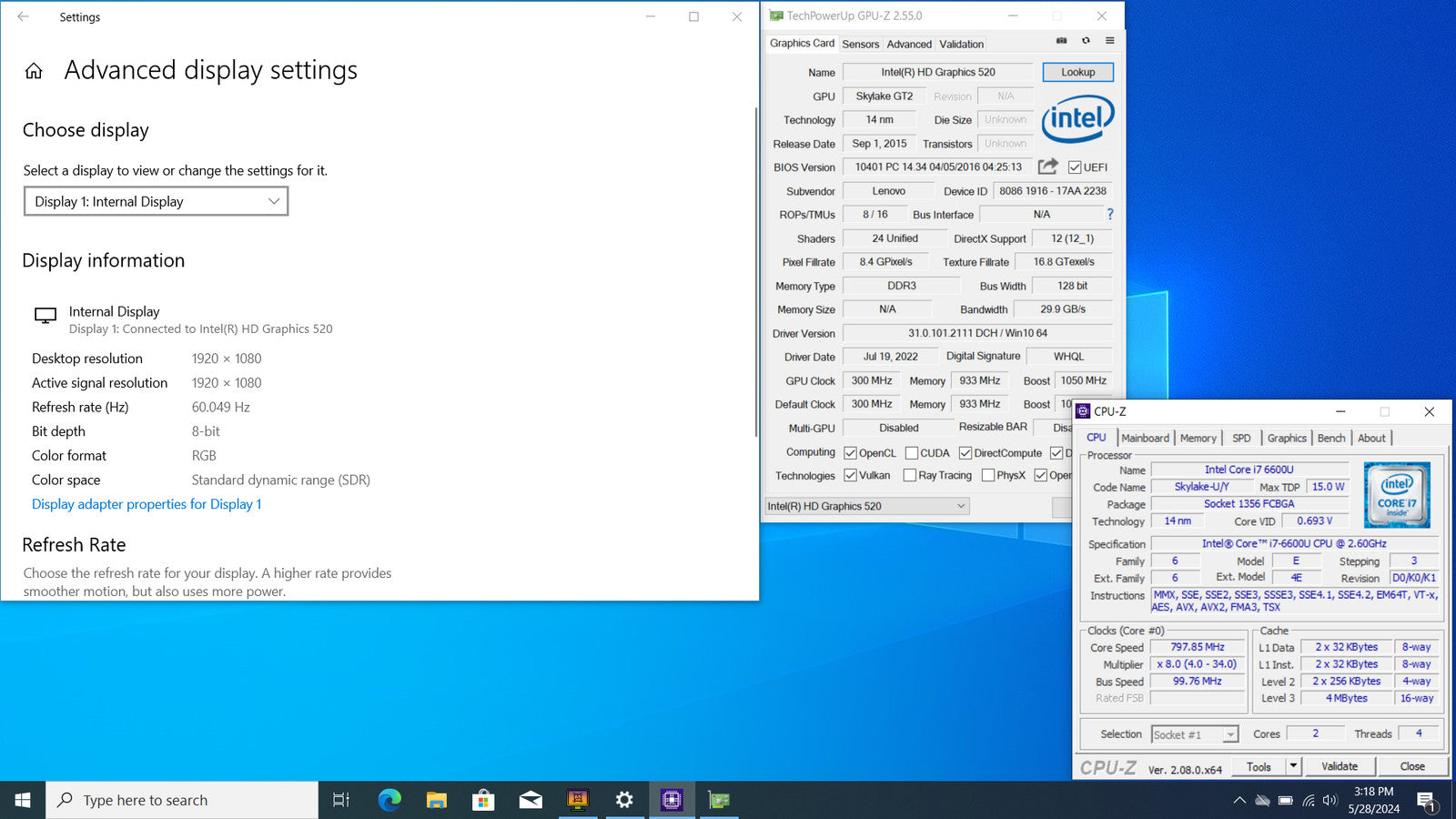The height and width of the screenshot is (819, 1456).
Task: Open the GPU-Z hamburger menu
Action: 1110,41
